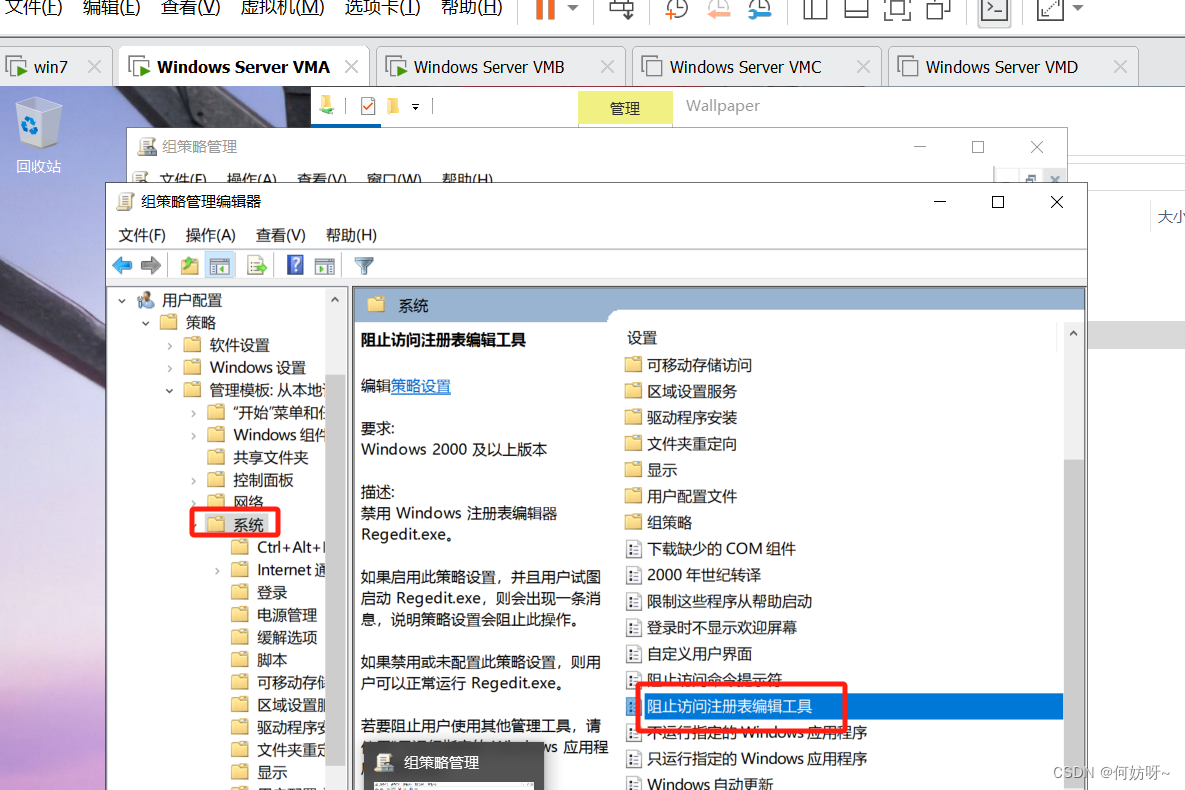Image resolution: width=1185 pixels, height=790 pixels.
Task: Expand the Windows 设置 tree node
Action: click(169, 368)
